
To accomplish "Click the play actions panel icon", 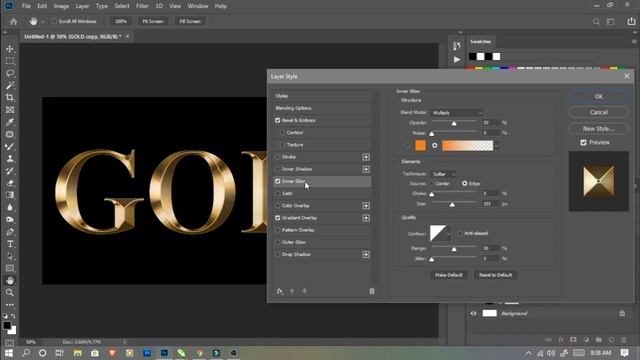I will point(457,60).
